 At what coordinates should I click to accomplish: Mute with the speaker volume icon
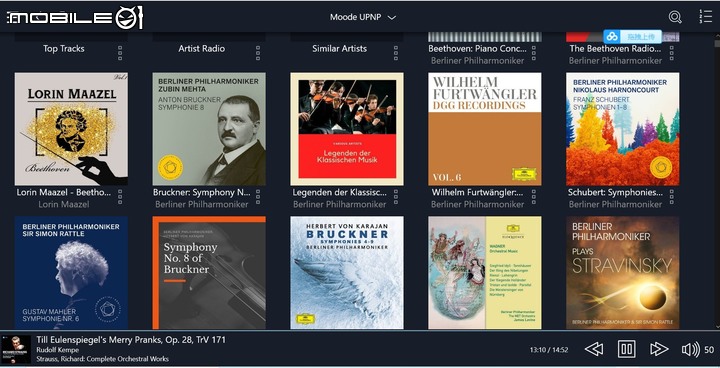[691, 350]
